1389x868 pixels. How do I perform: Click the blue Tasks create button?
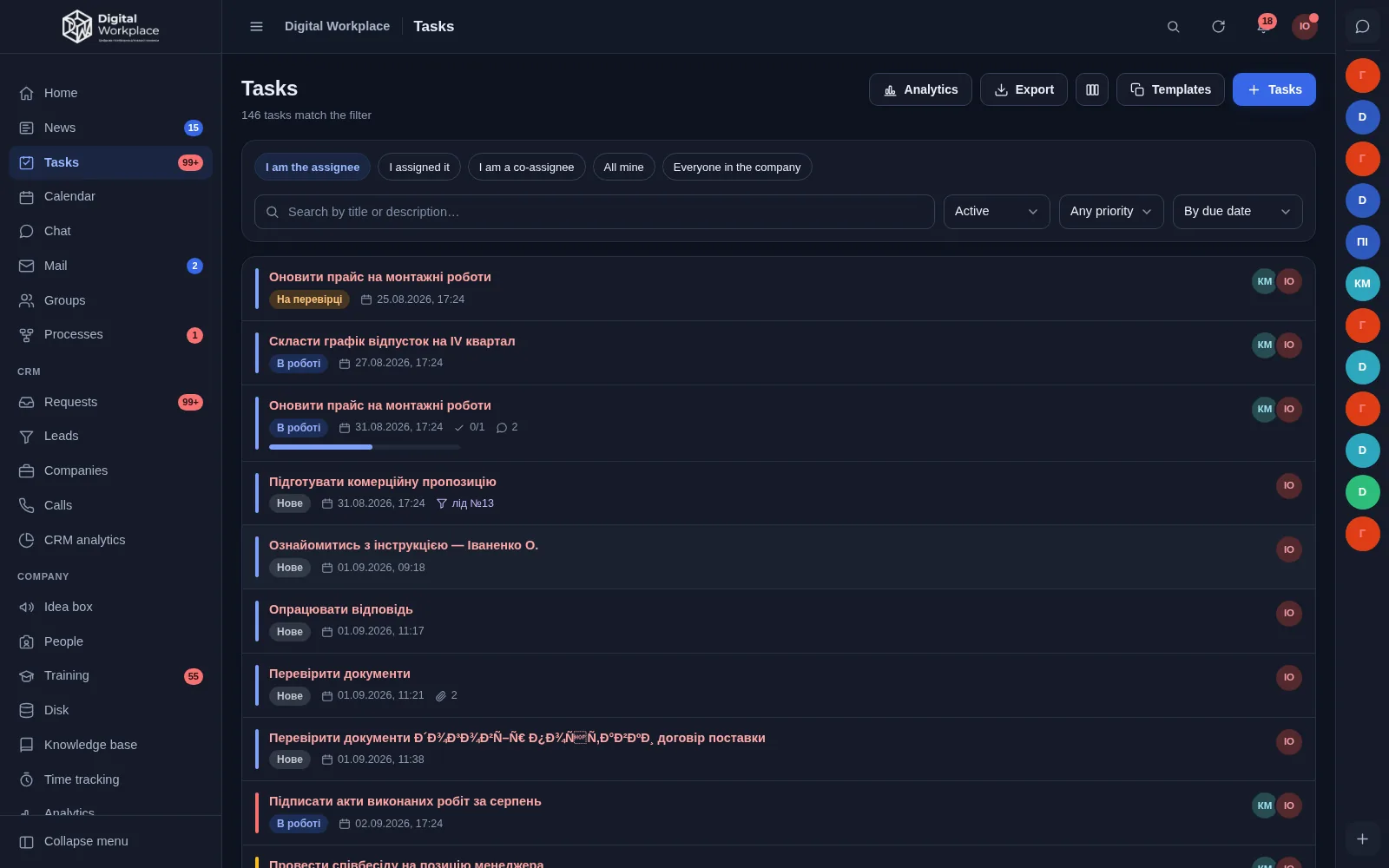(1274, 89)
